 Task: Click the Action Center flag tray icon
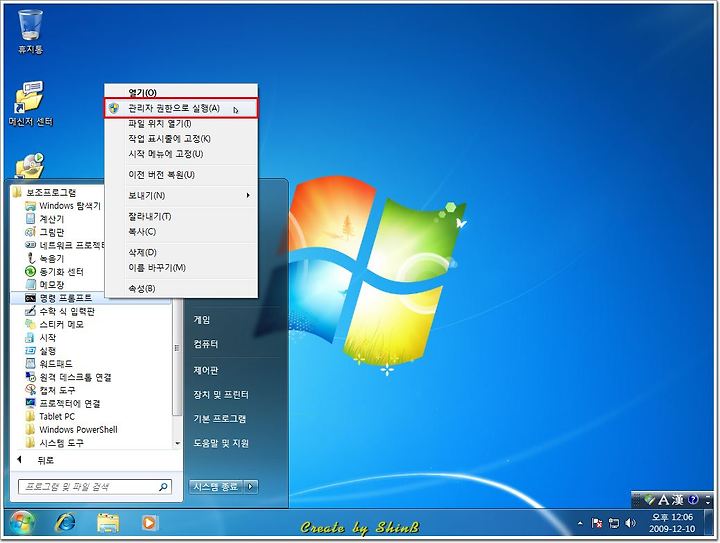coord(596,523)
